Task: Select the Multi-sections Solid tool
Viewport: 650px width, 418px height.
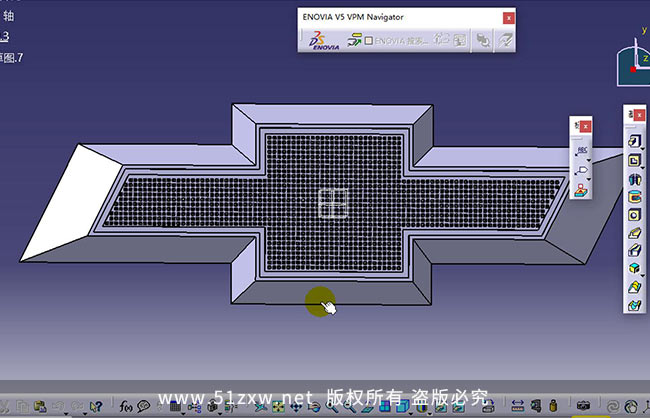Action: point(634,287)
